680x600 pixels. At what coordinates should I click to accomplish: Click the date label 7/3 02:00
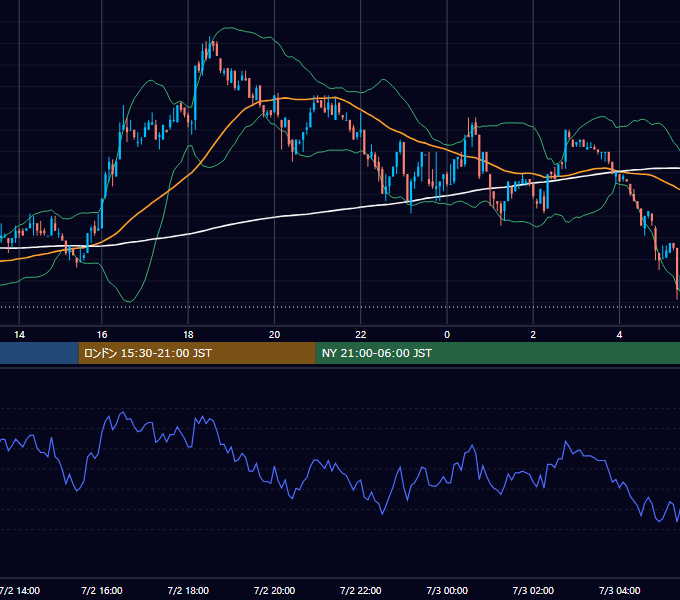click(533, 590)
